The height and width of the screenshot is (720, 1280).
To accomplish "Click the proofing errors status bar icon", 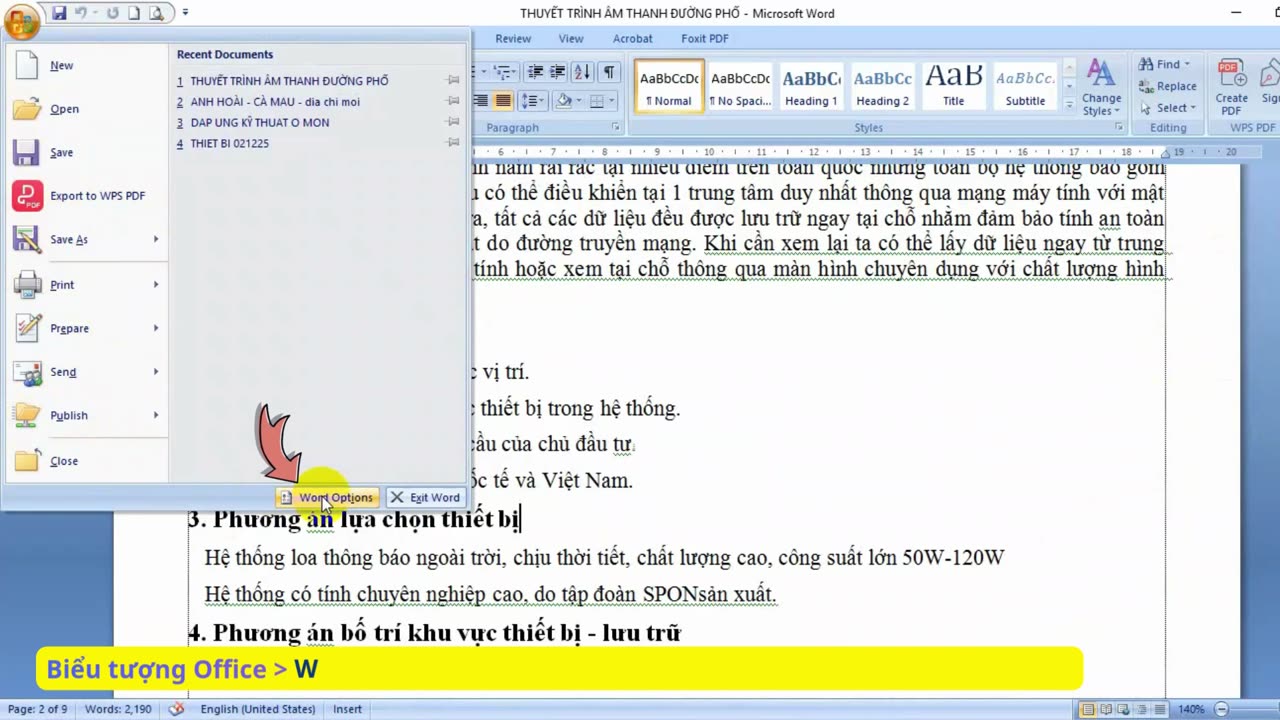I will (x=177, y=709).
